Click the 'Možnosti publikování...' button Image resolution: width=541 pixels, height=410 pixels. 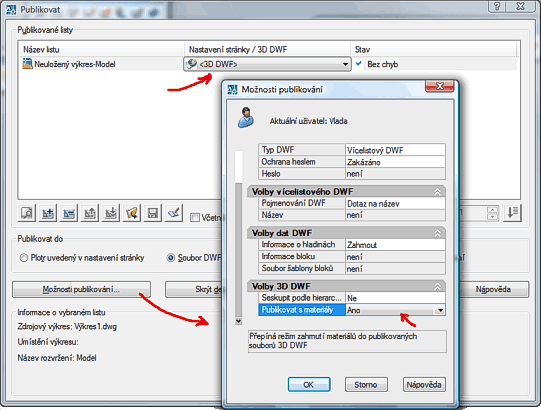point(81,289)
